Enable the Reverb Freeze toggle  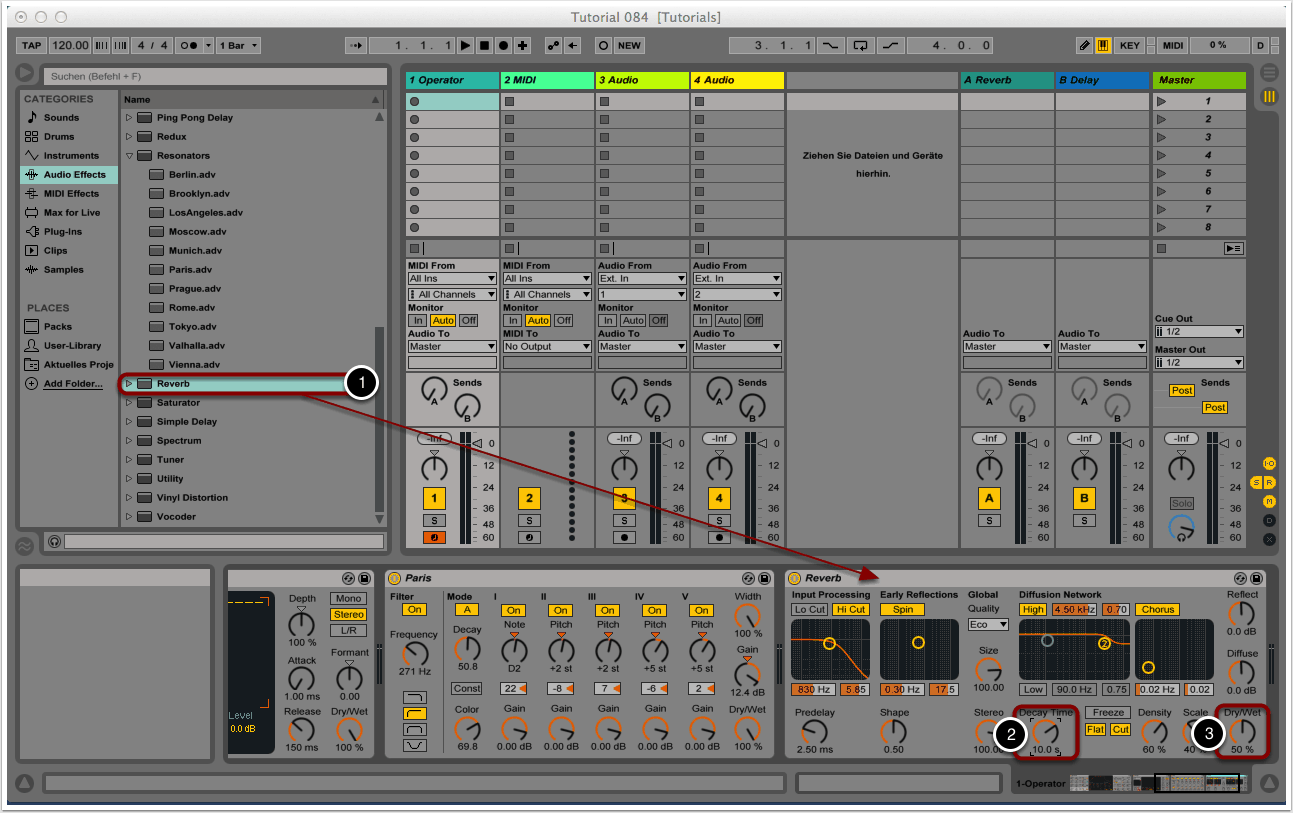click(1107, 712)
